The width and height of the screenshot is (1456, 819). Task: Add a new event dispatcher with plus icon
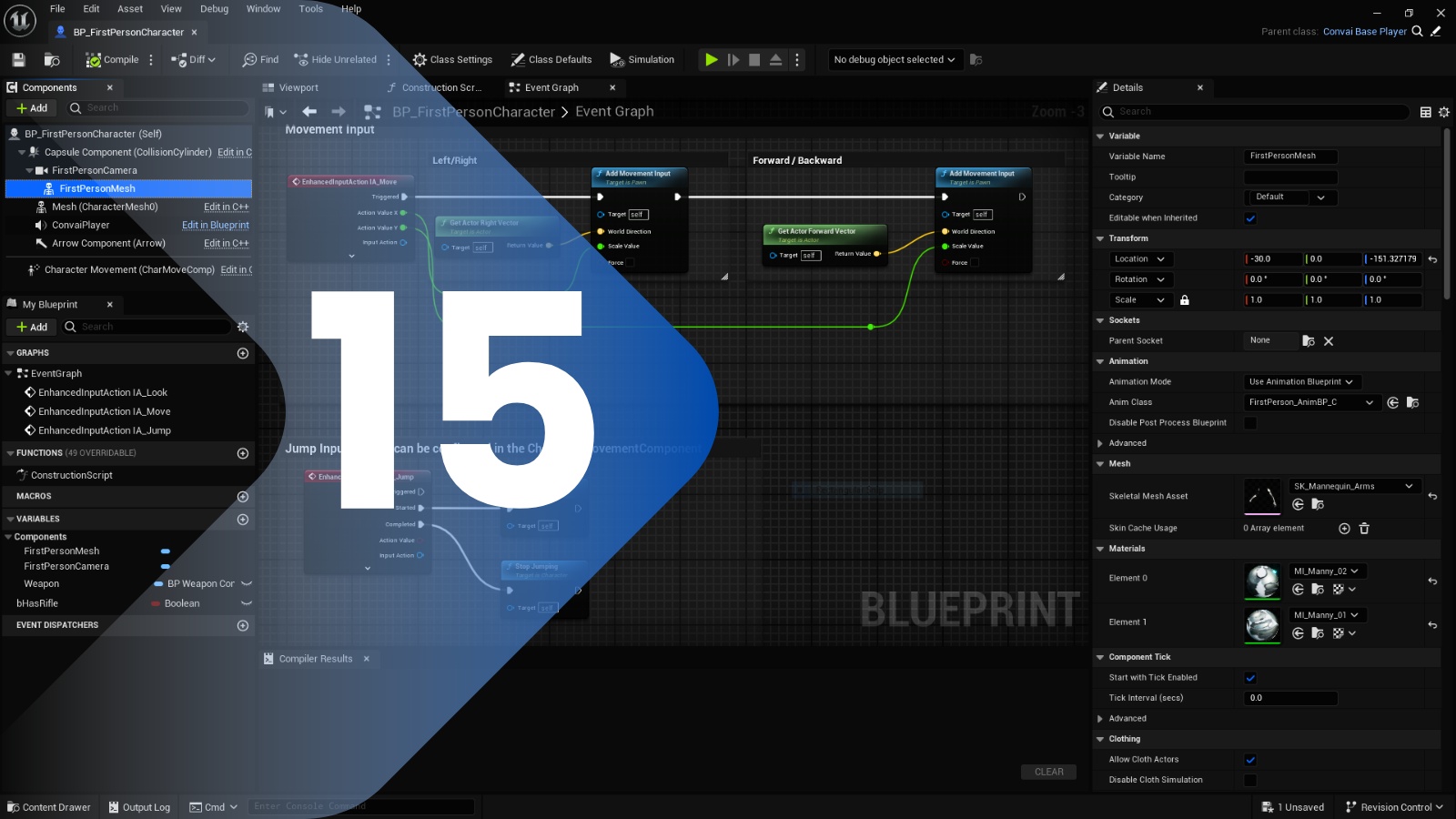[243, 626]
